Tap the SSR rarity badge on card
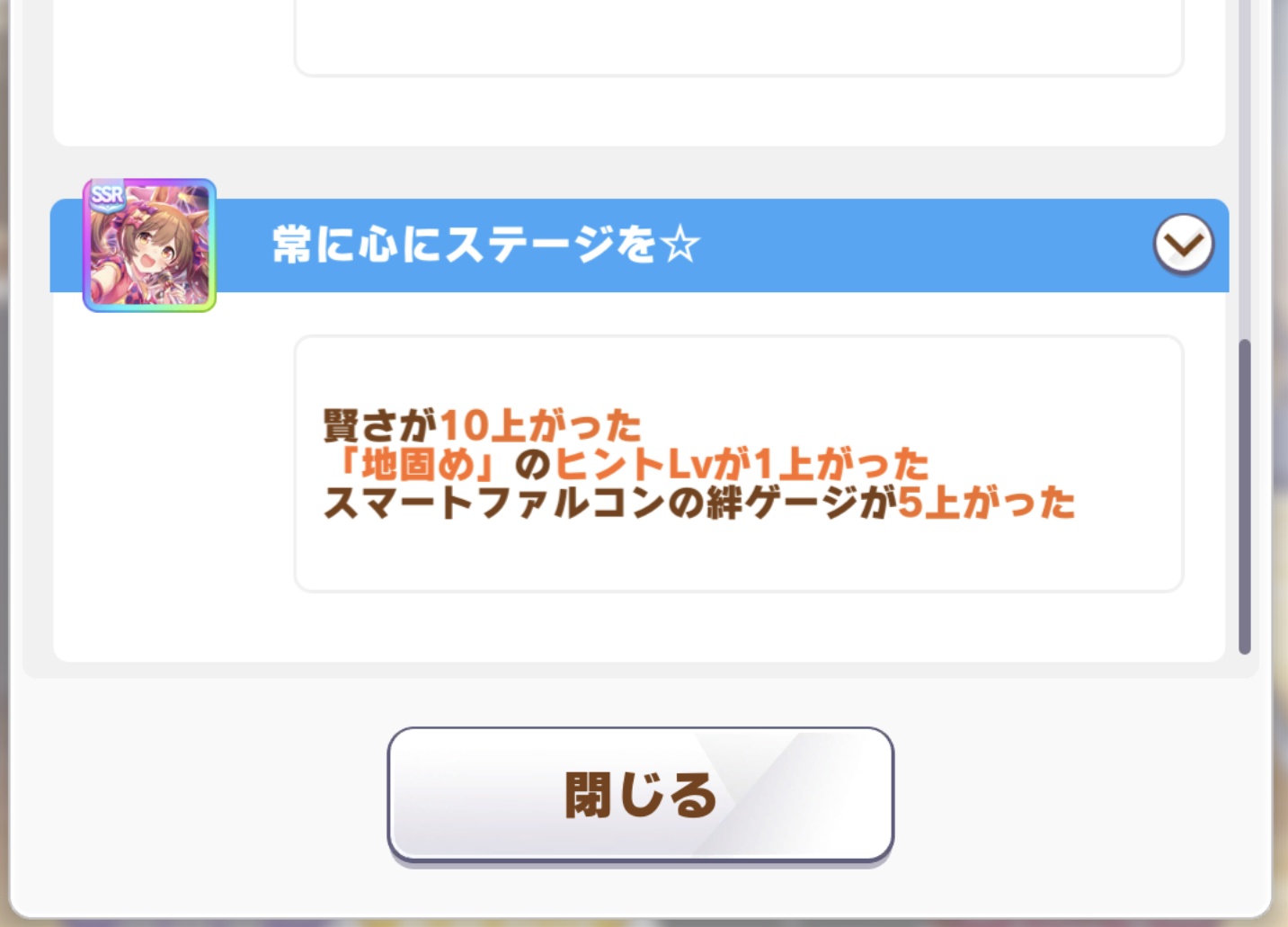The height and width of the screenshot is (927, 1288). 107,194
